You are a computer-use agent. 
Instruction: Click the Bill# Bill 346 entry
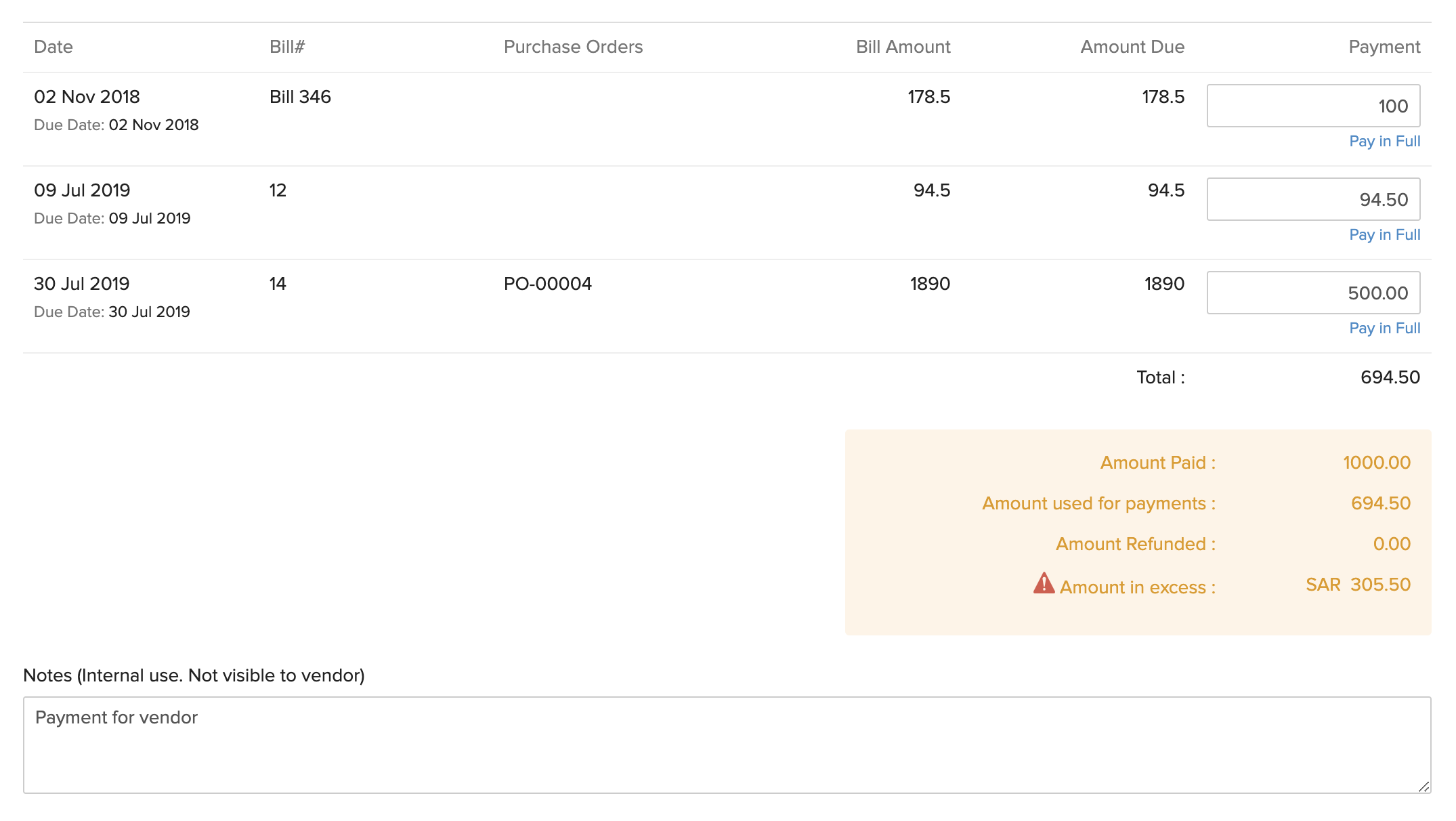(x=299, y=97)
